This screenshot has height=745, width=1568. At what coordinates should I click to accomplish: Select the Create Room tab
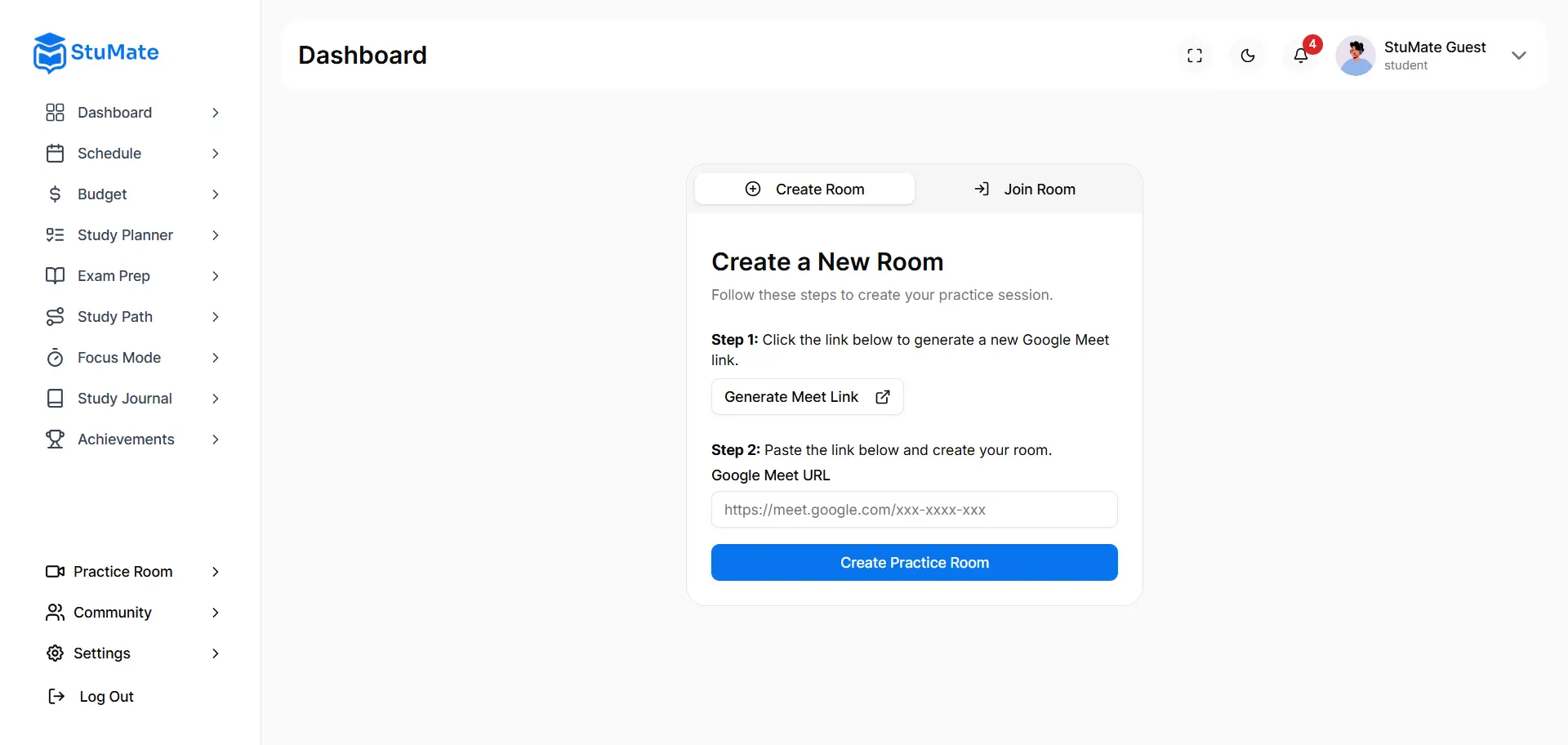click(804, 190)
